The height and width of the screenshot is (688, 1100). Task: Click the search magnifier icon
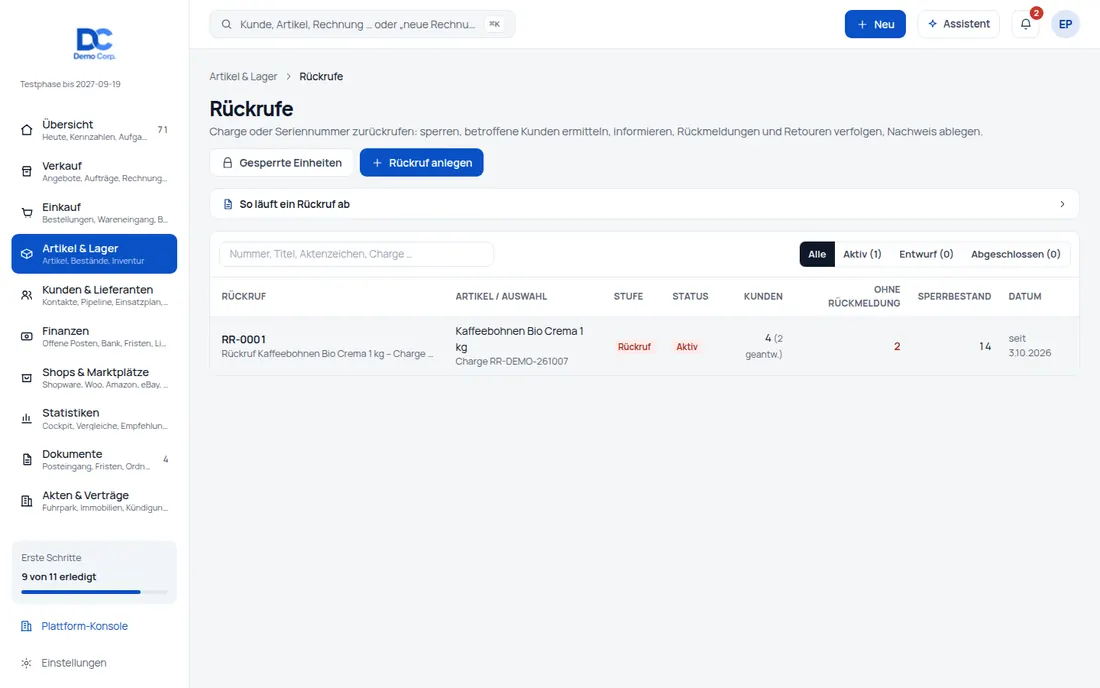pyautogui.click(x=227, y=24)
